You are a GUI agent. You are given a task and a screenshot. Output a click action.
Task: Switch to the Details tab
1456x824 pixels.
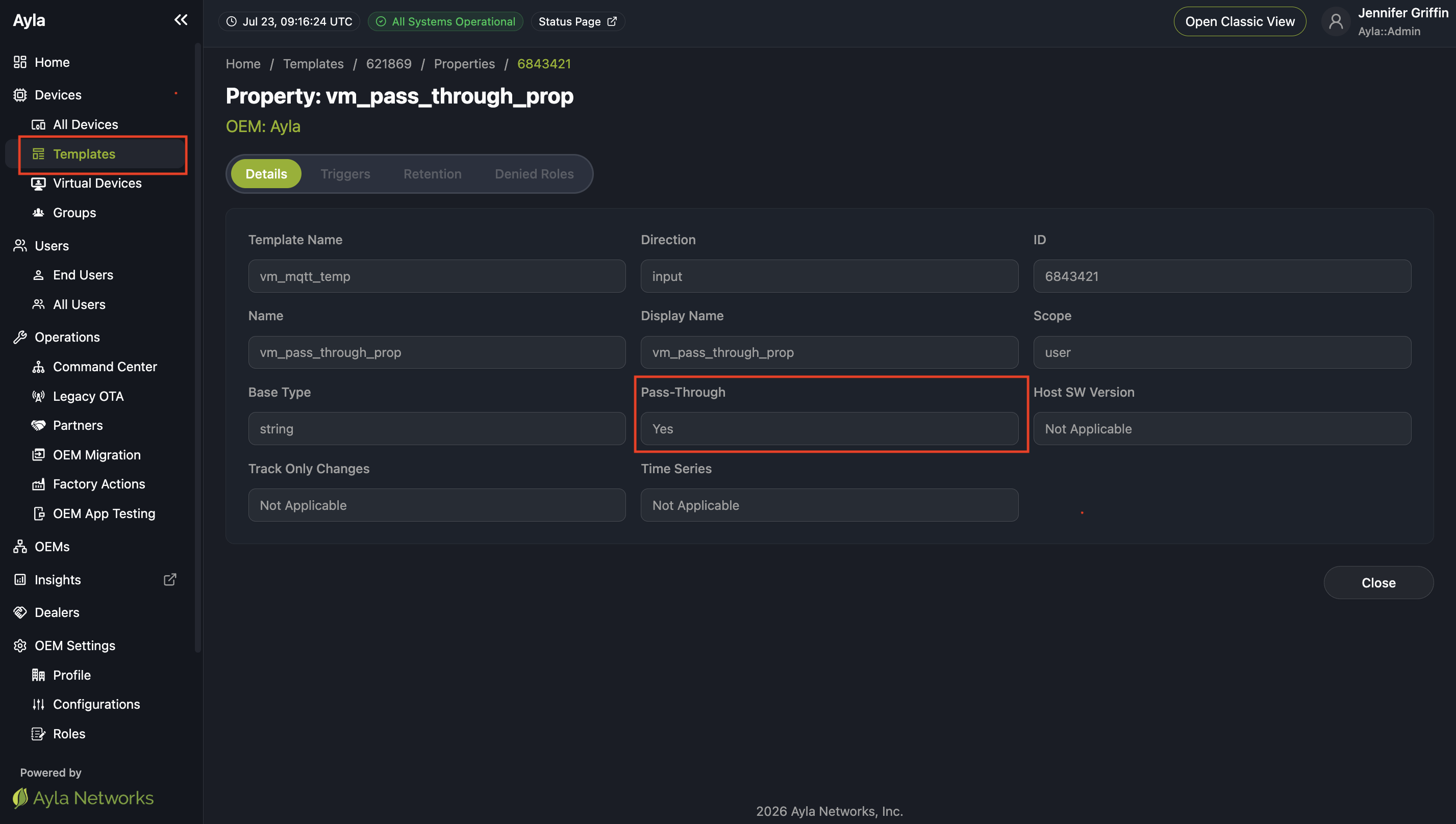266,174
